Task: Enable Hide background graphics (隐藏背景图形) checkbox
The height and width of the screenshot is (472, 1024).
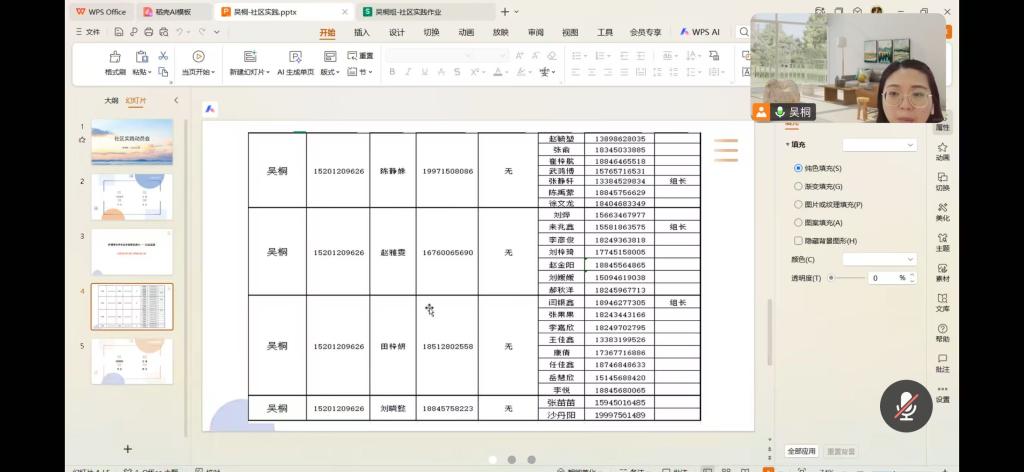Action: tap(797, 241)
